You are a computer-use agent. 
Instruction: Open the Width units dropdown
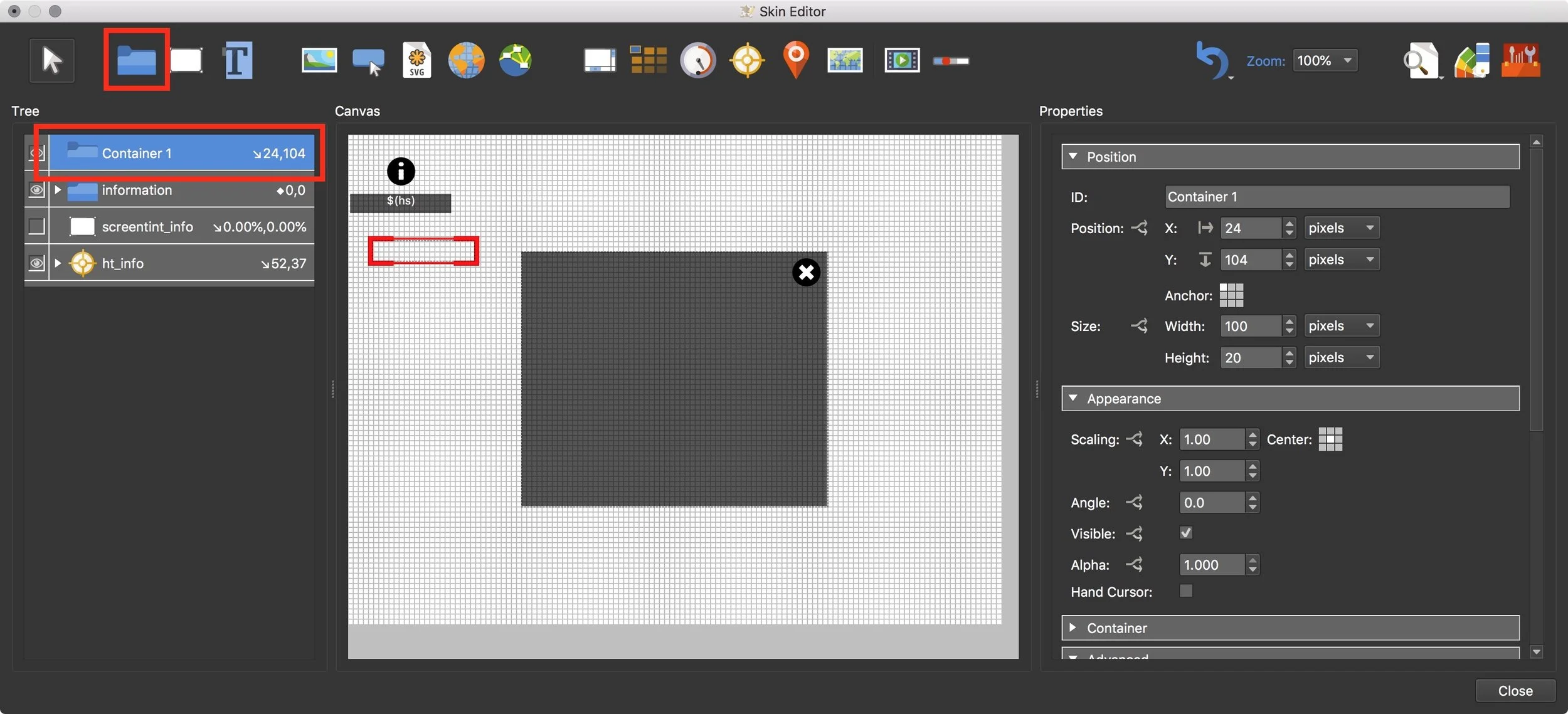pos(1342,326)
